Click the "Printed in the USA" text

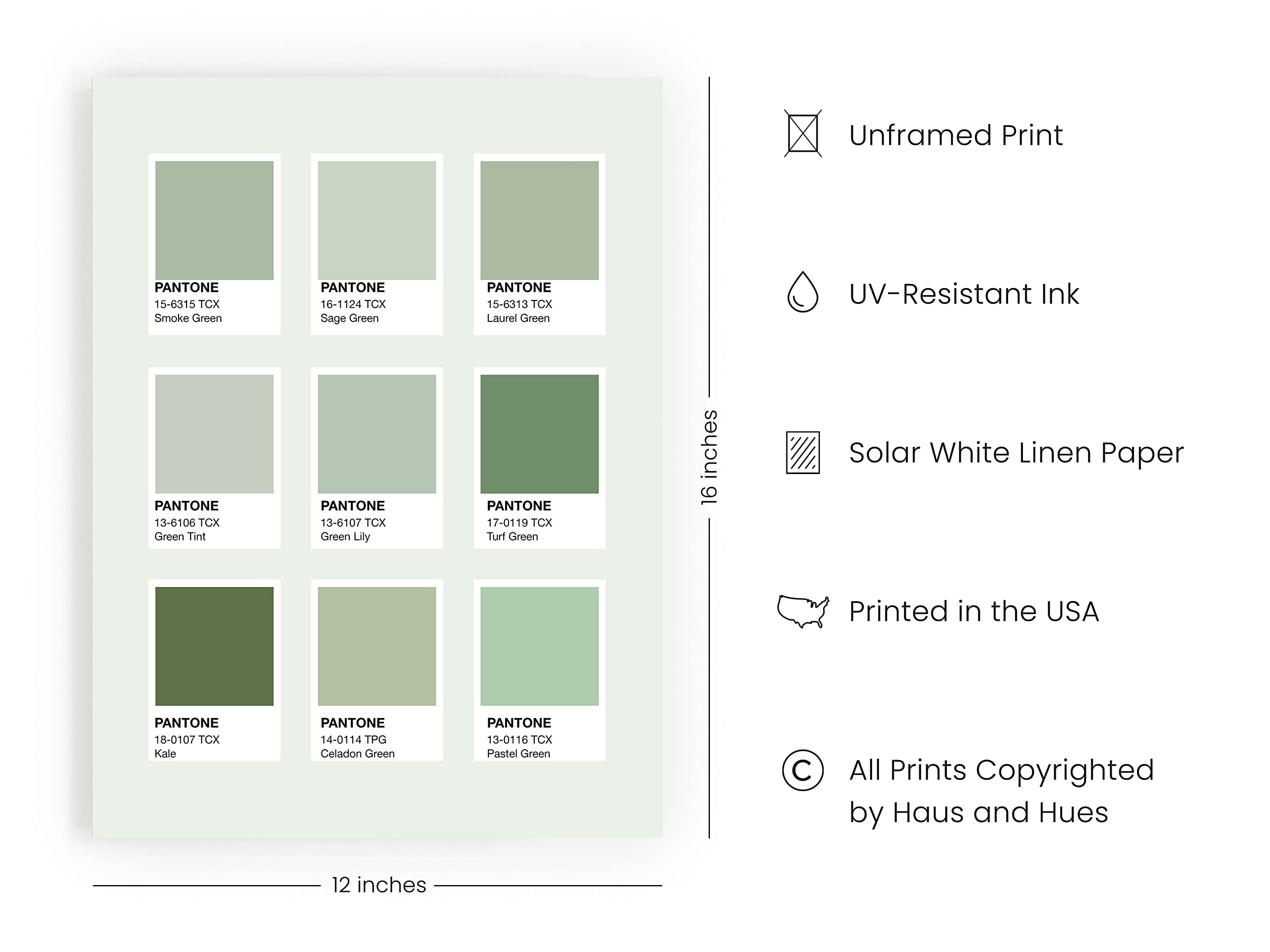click(x=974, y=611)
